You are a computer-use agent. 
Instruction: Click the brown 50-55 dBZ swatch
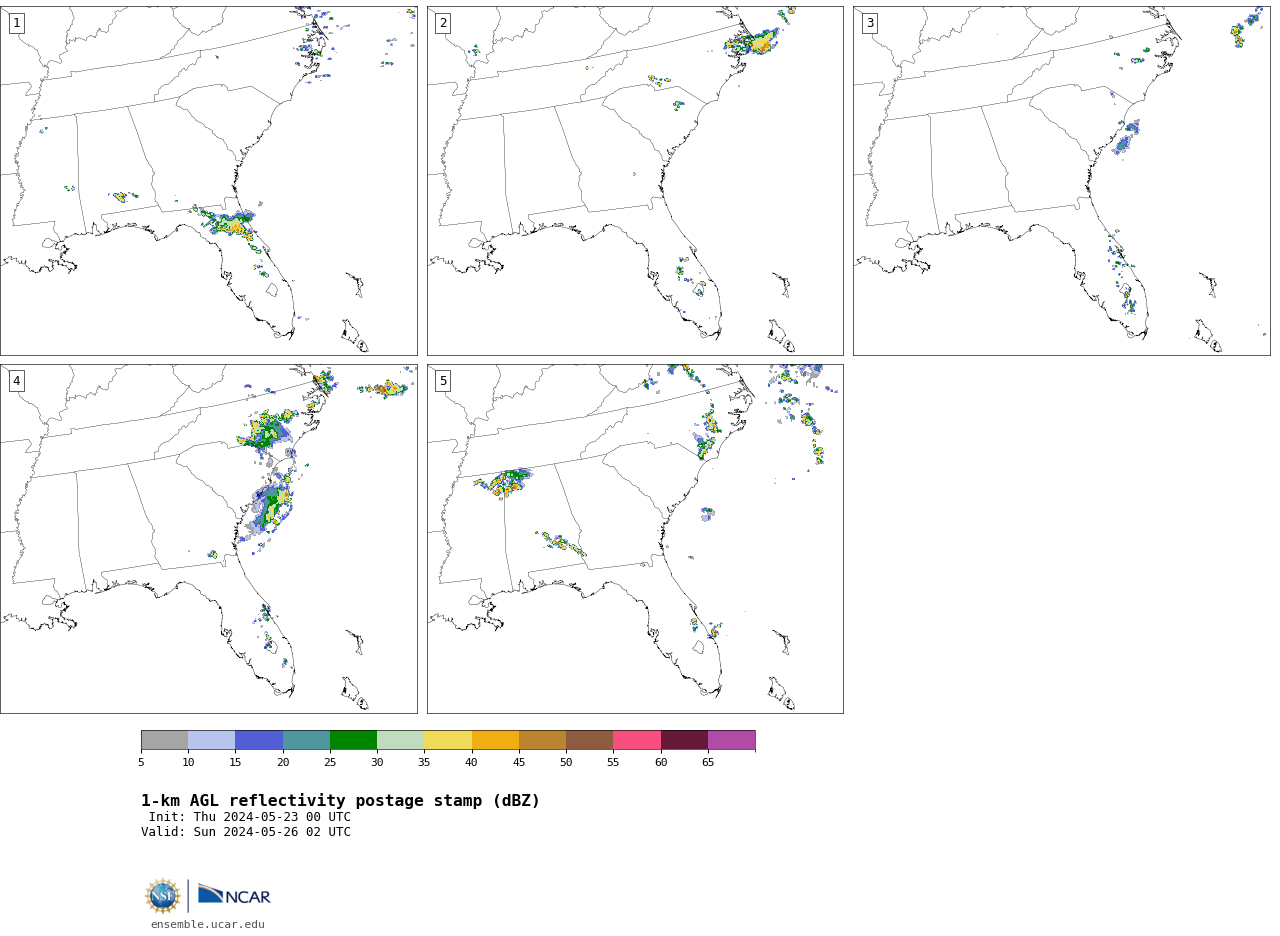590,740
